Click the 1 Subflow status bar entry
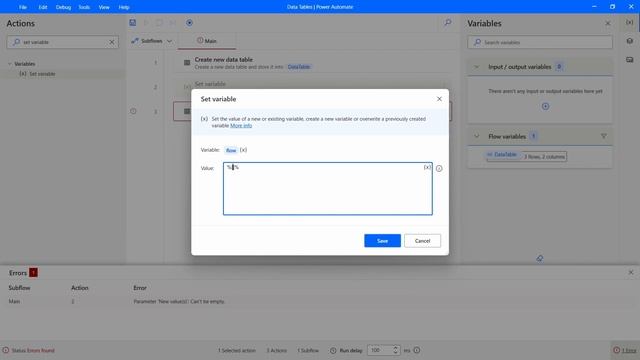640x360 pixels. (308, 350)
